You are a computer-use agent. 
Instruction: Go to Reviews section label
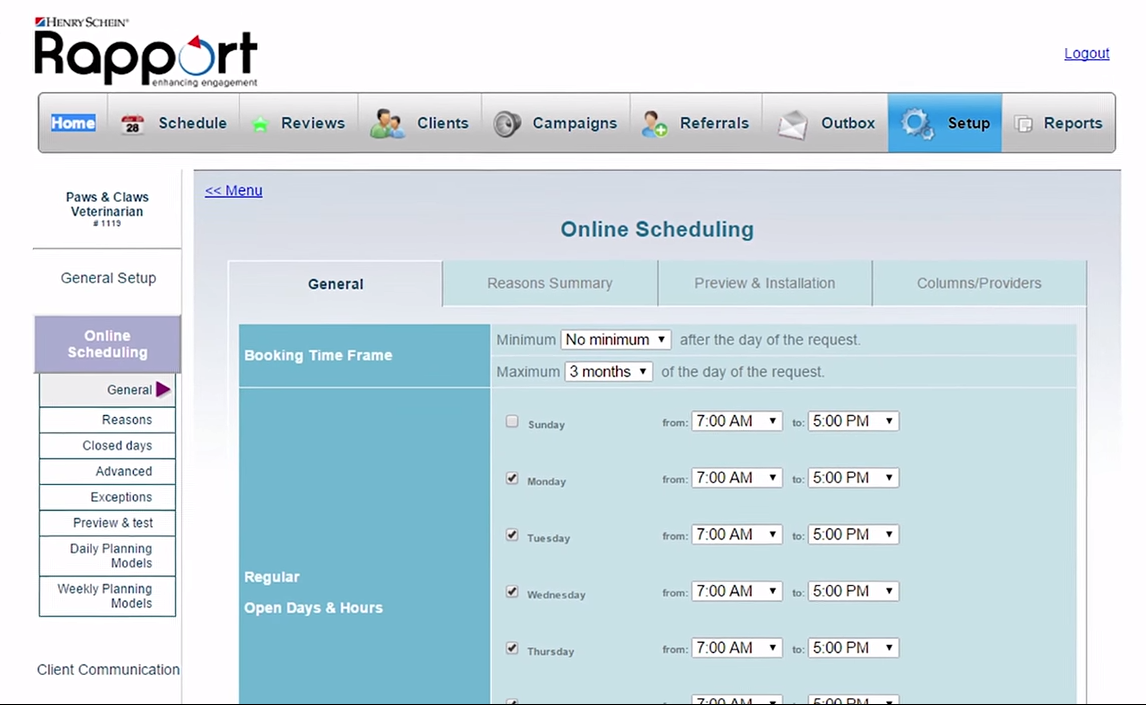313,123
